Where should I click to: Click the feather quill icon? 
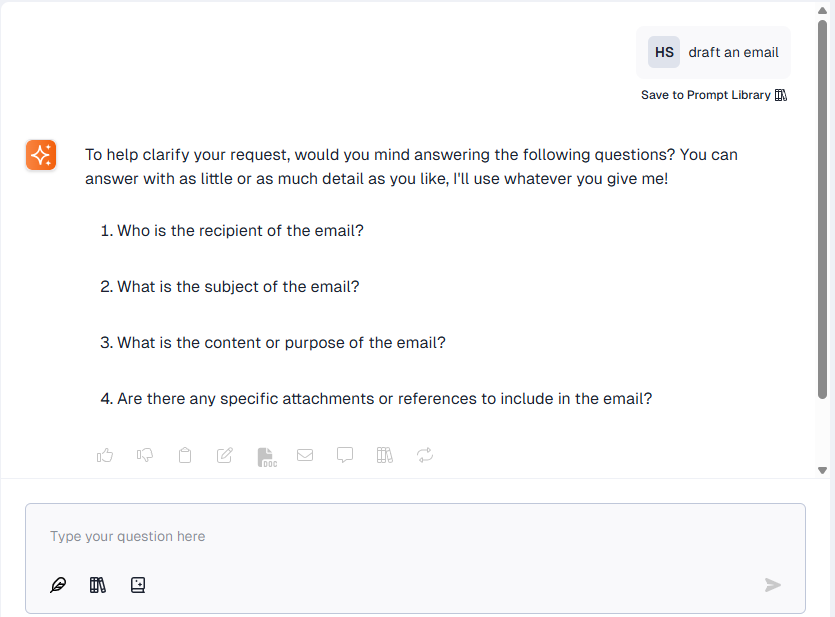pyautogui.click(x=58, y=585)
